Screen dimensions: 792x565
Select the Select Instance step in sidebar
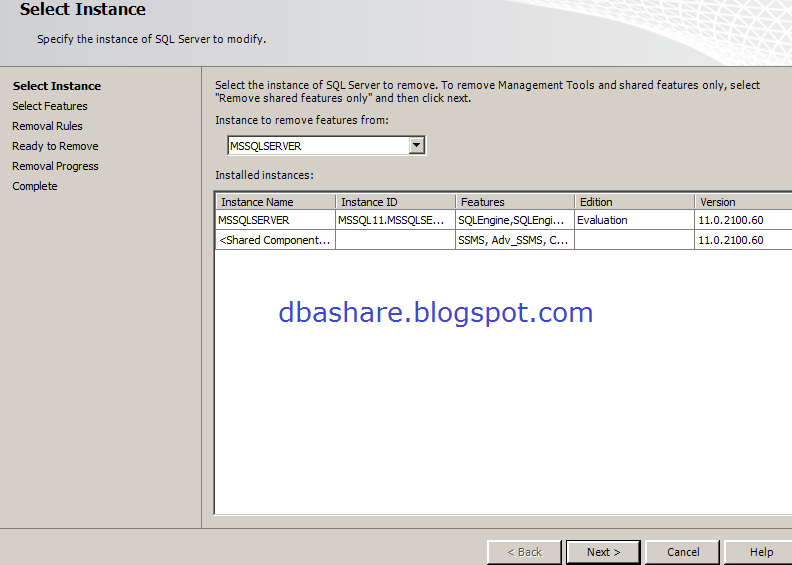point(57,86)
